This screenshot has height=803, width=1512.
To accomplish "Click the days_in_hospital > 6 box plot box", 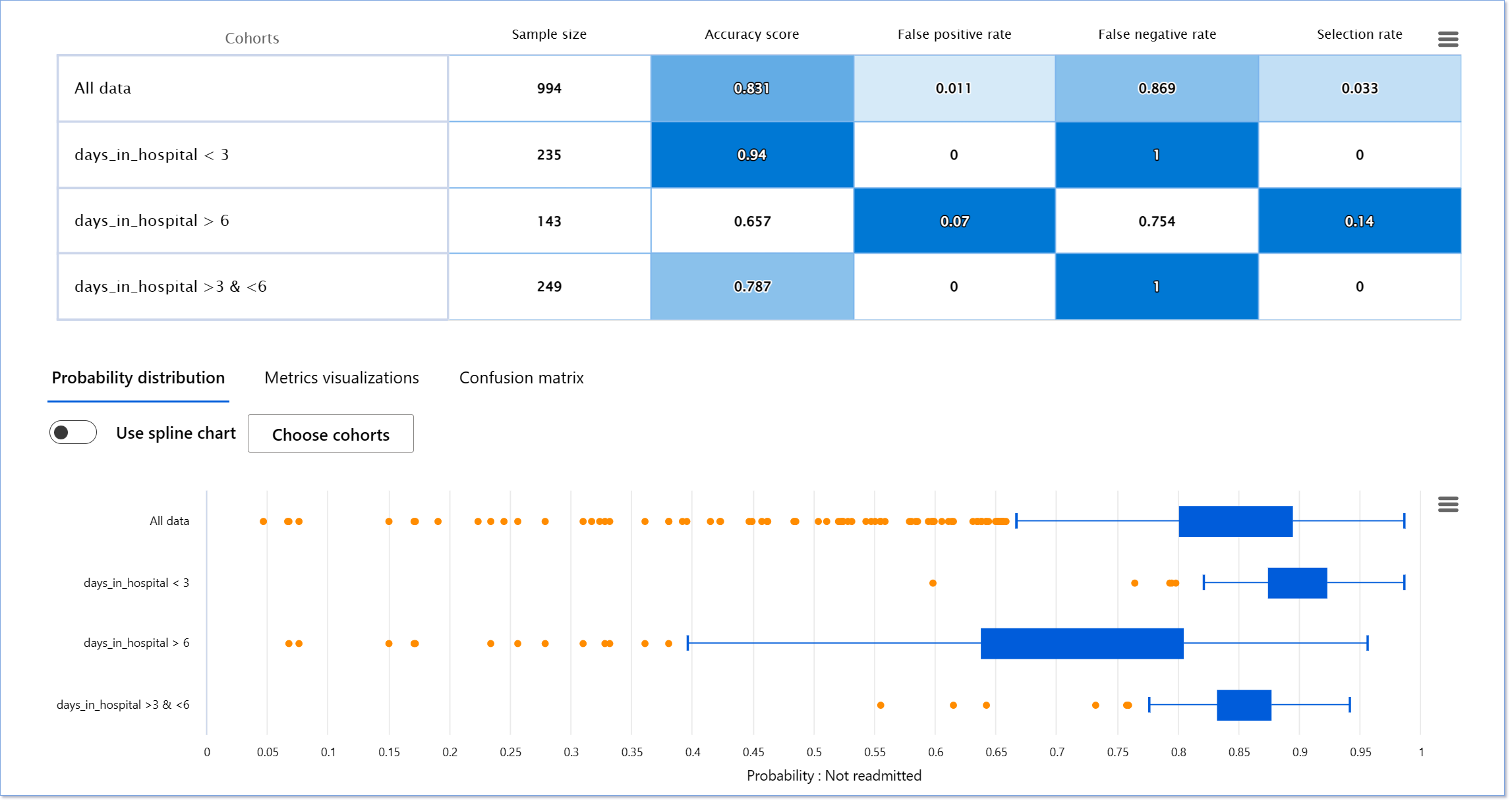I will pyautogui.click(x=1082, y=644).
